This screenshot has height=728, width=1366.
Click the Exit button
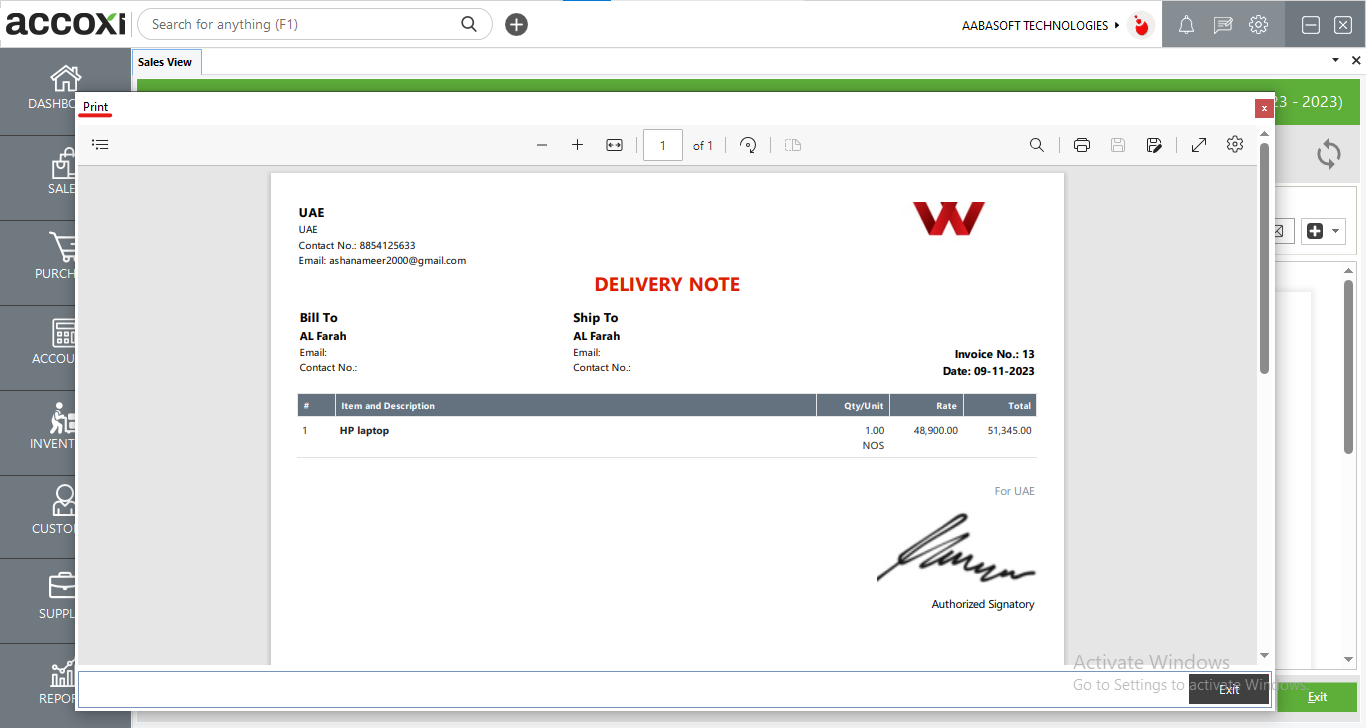click(x=1227, y=689)
